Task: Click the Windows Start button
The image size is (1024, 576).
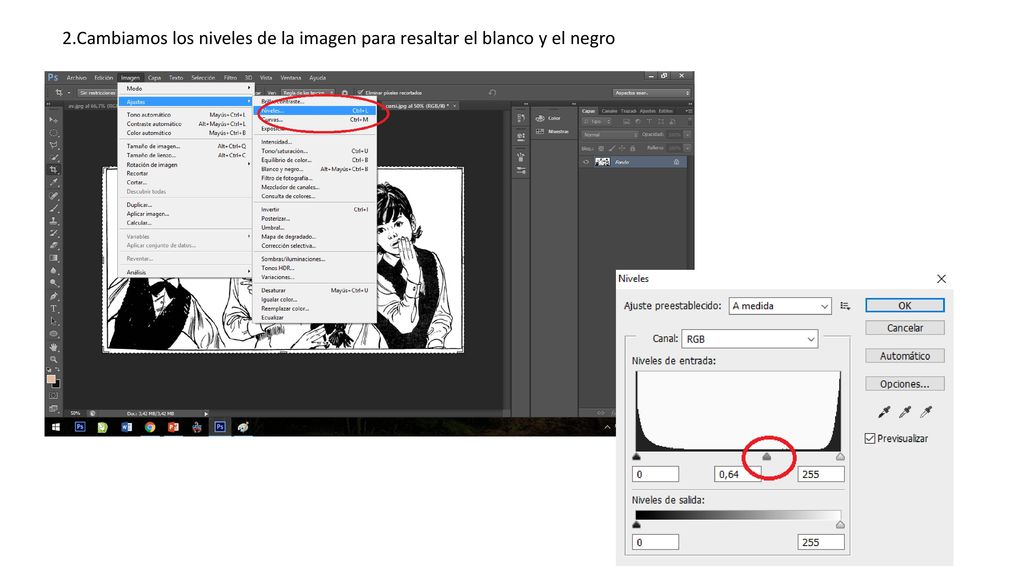Action: tap(56, 427)
